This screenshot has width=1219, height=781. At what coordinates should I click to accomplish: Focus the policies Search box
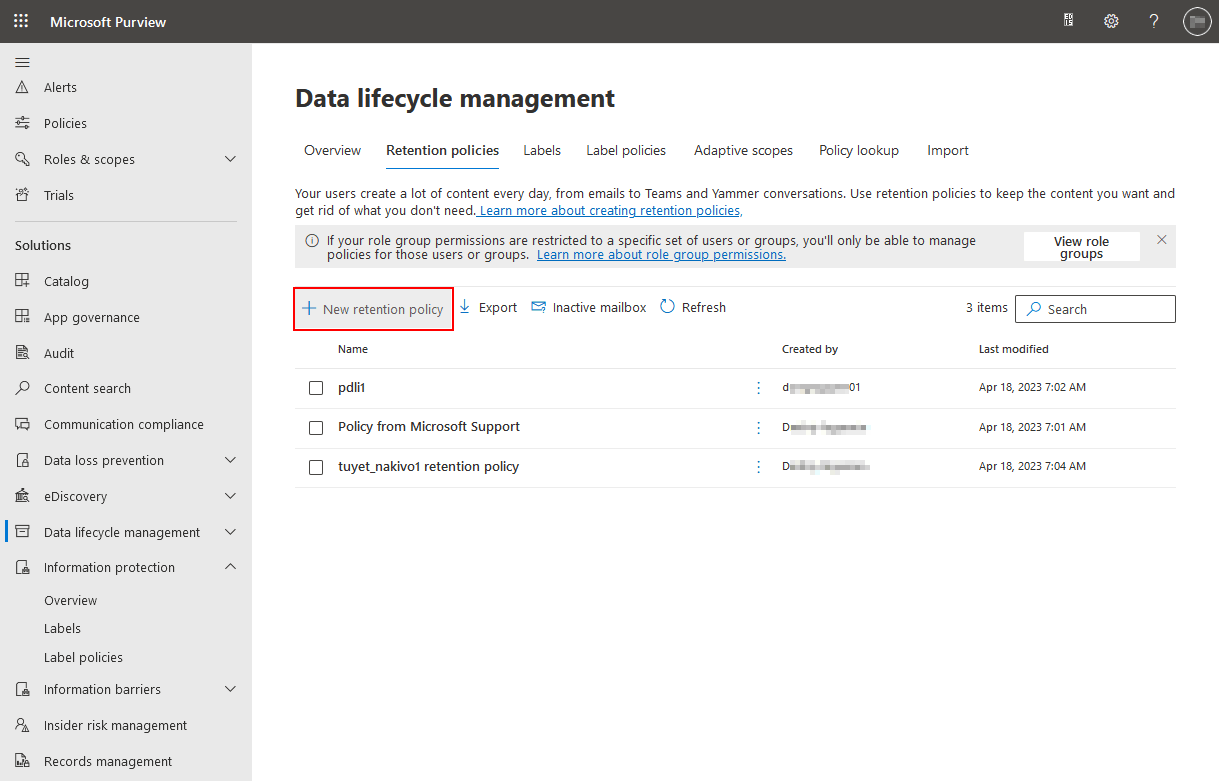click(x=1095, y=309)
